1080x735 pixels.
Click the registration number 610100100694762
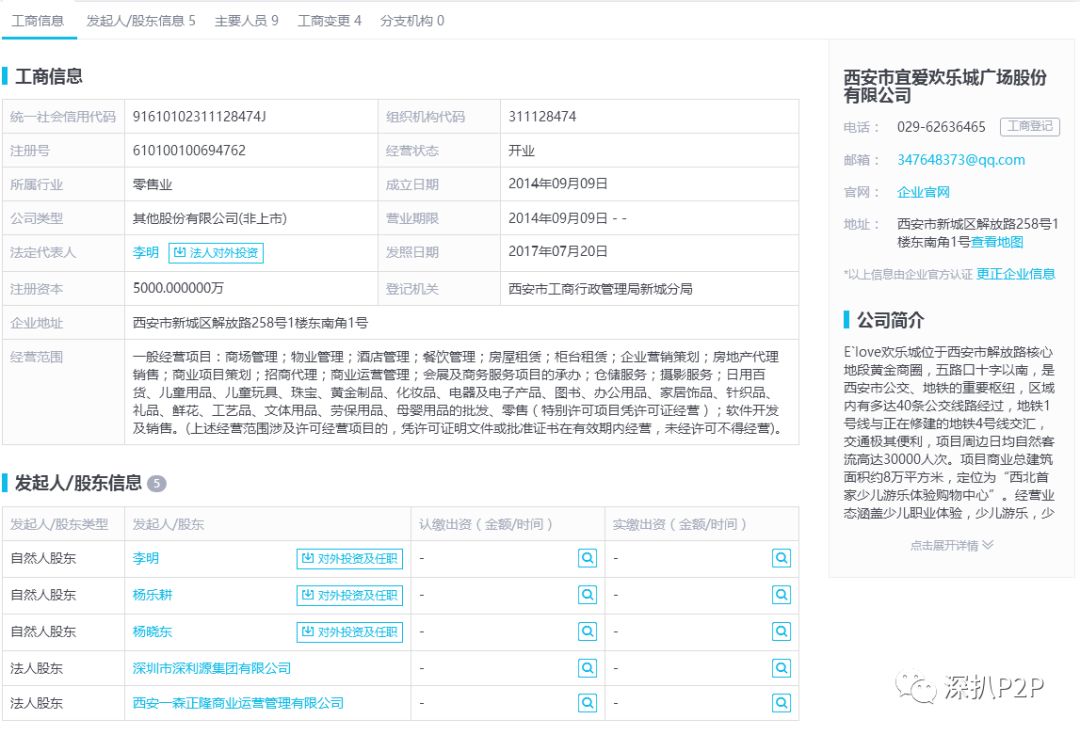tap(189, 150)
